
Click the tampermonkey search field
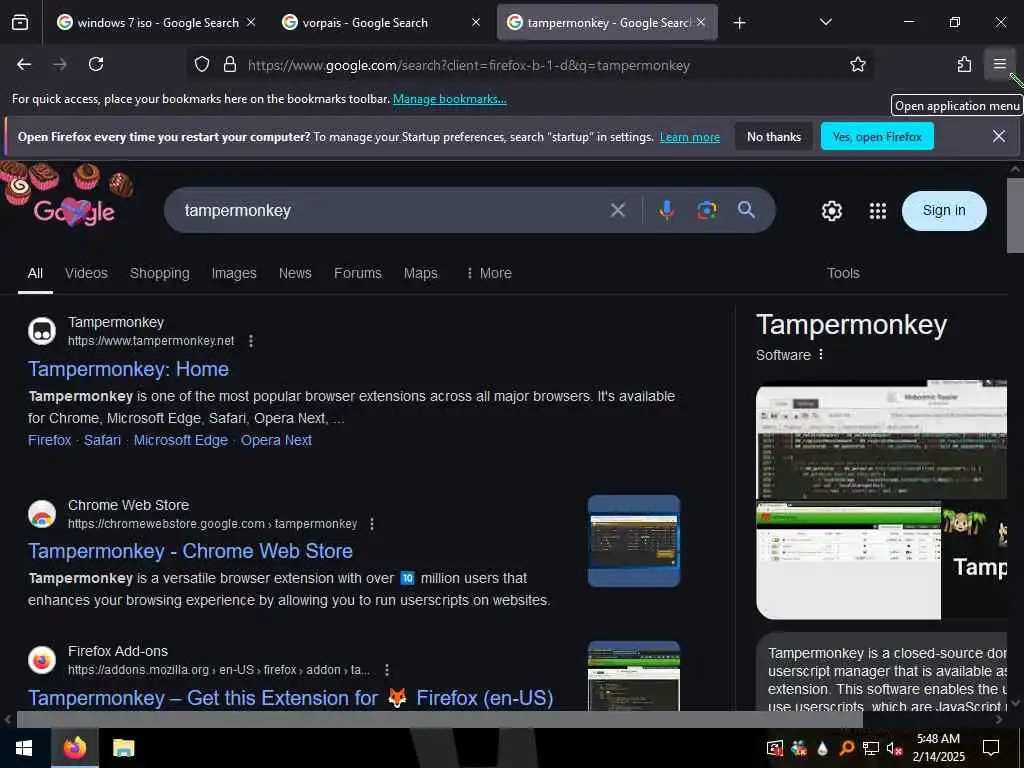tap(392, 210)
